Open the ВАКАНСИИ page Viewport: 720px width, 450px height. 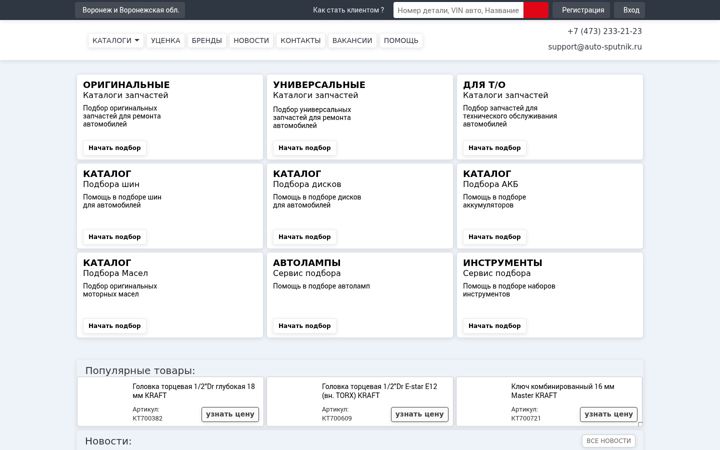(352, 40)
